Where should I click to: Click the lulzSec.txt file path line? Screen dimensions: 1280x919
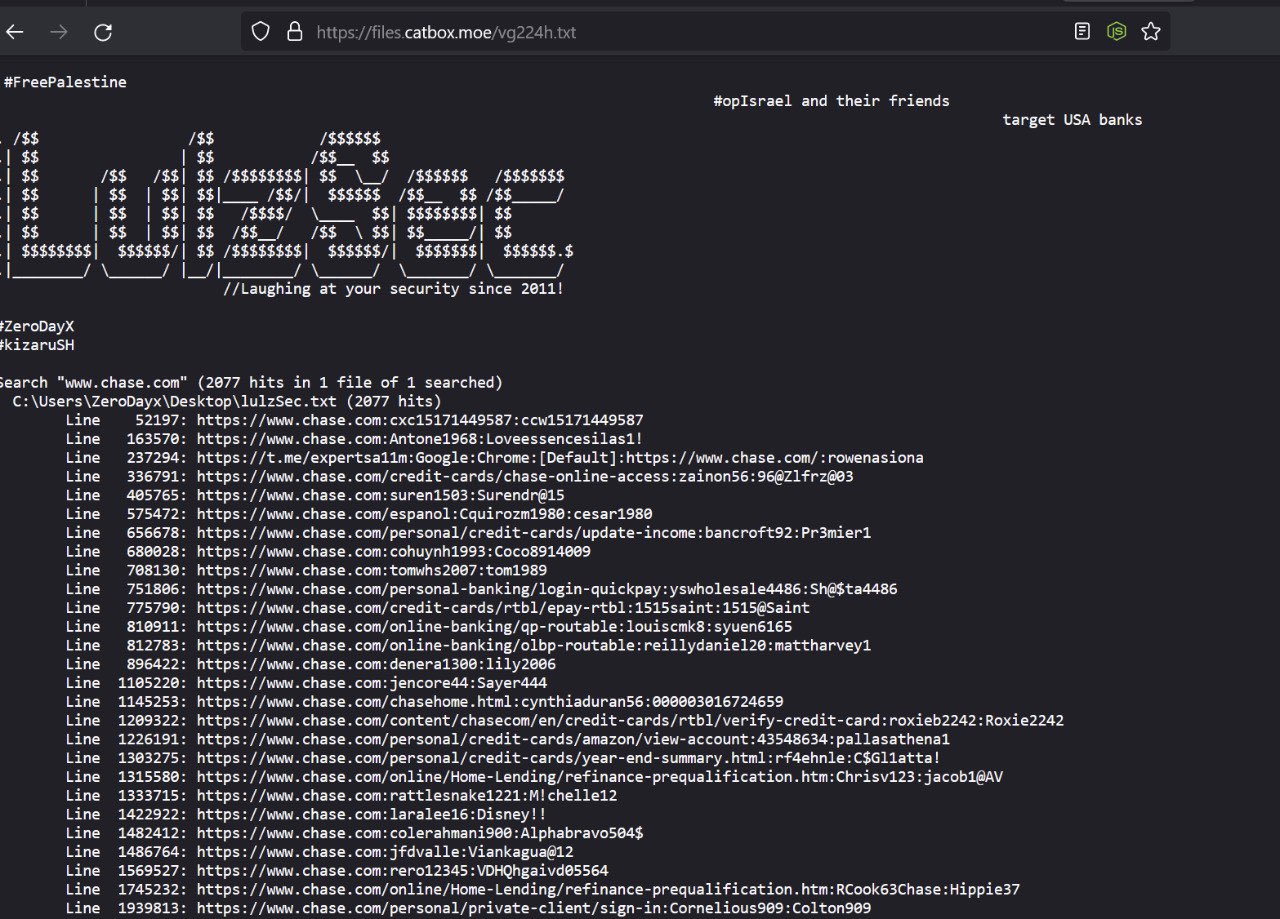[226, 401]
